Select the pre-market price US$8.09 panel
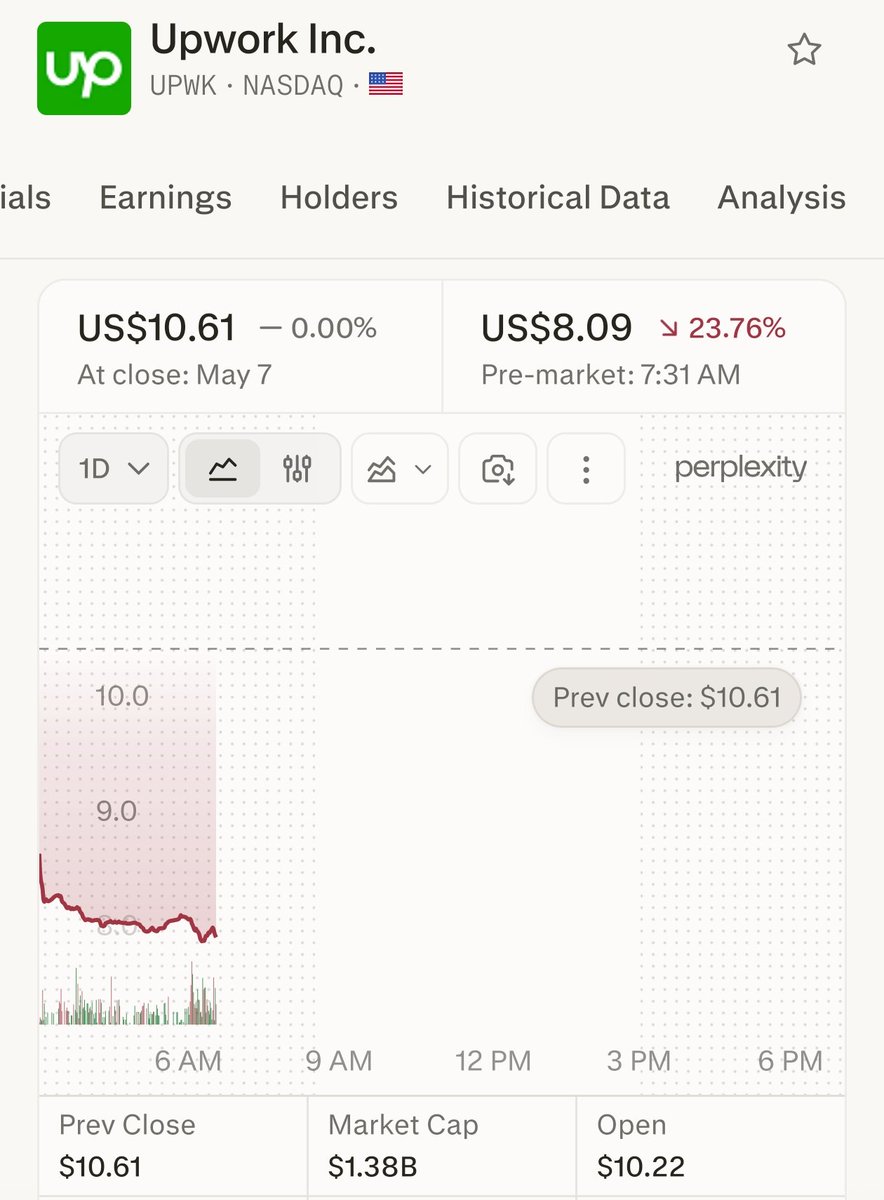 643,347
